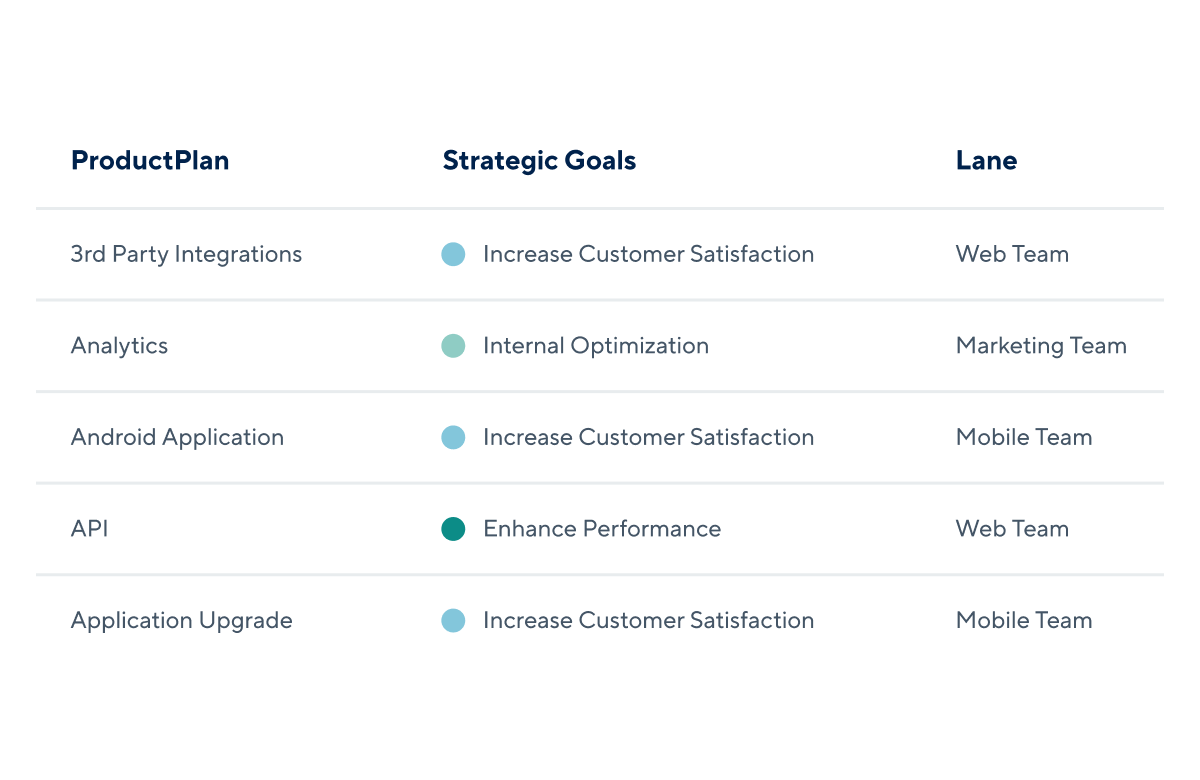Click the ProductPlan column header

click(x=150, y=161)
